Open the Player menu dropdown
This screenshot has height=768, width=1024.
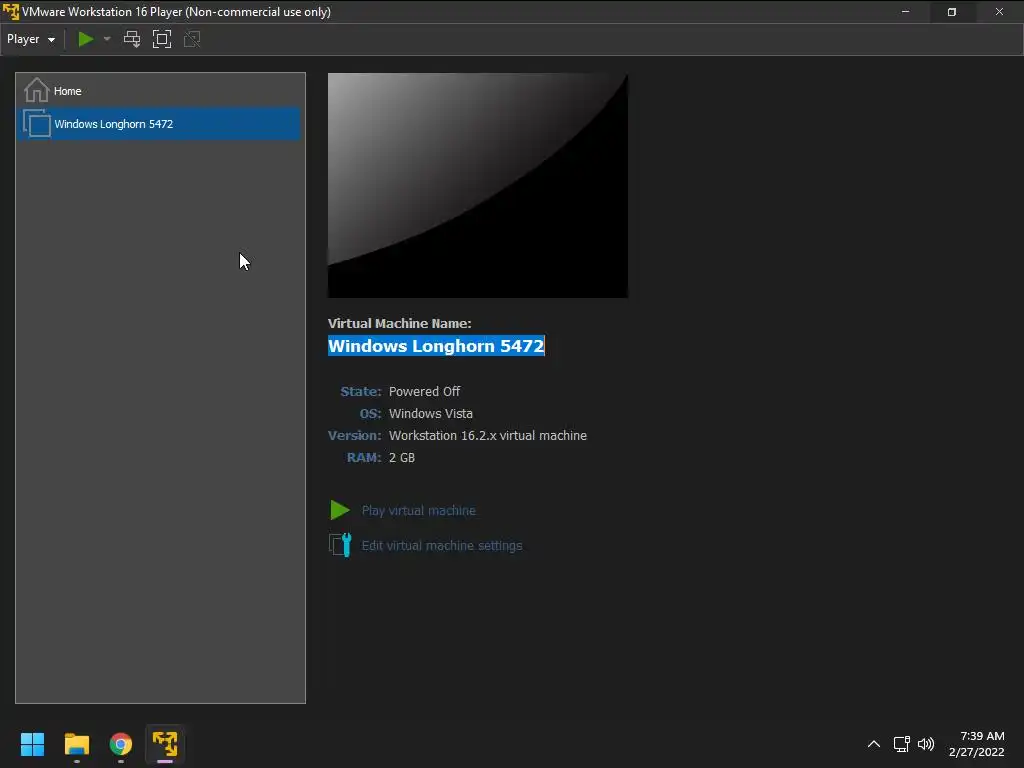31,39
